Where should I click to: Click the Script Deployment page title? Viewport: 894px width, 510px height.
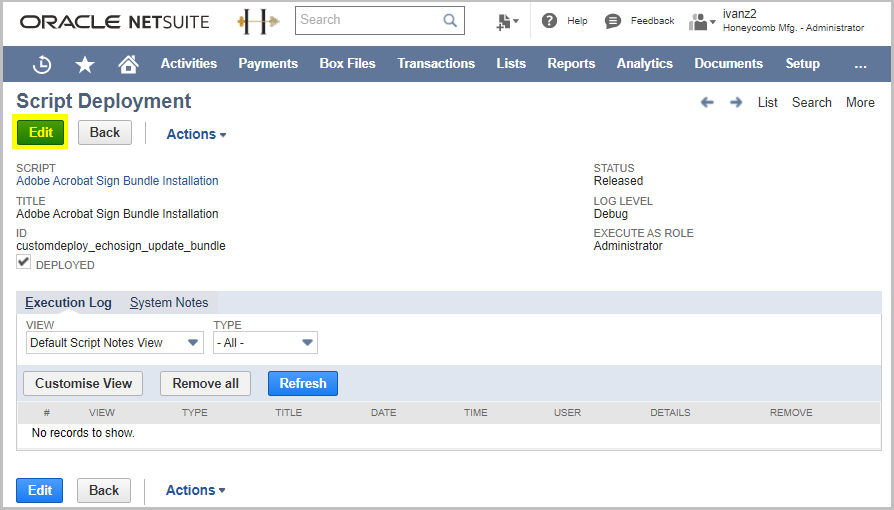click(x=104, y=101)
